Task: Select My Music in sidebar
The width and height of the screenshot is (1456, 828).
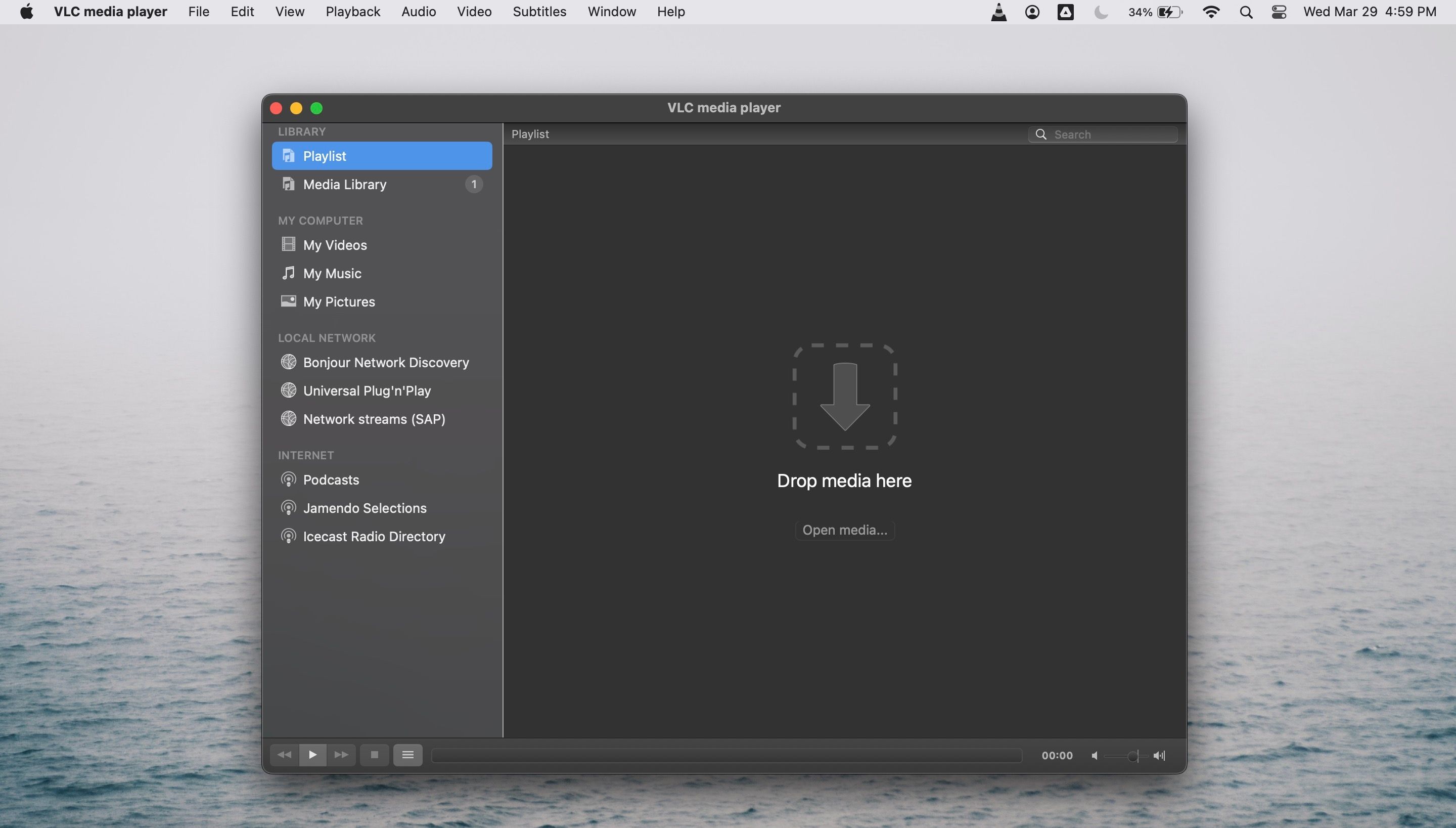Action: (332, 273)
